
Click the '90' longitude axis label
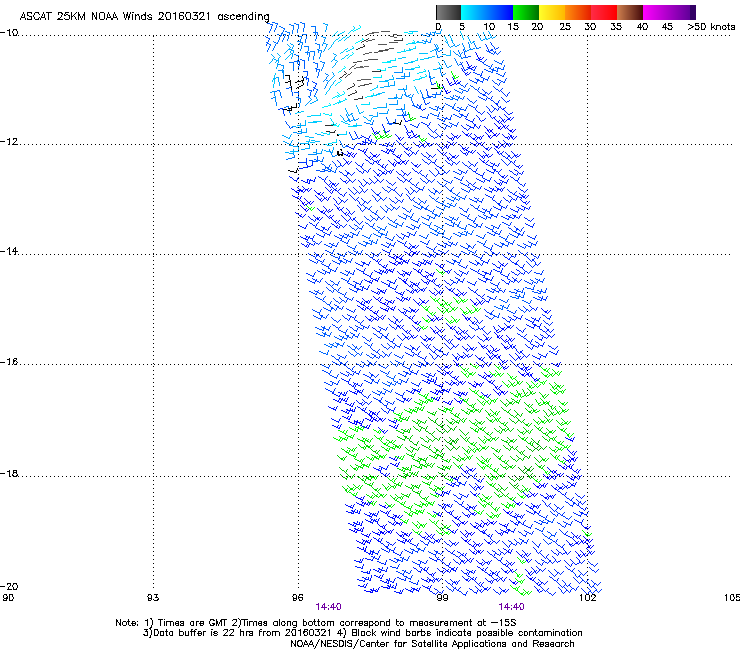(8, 598)
